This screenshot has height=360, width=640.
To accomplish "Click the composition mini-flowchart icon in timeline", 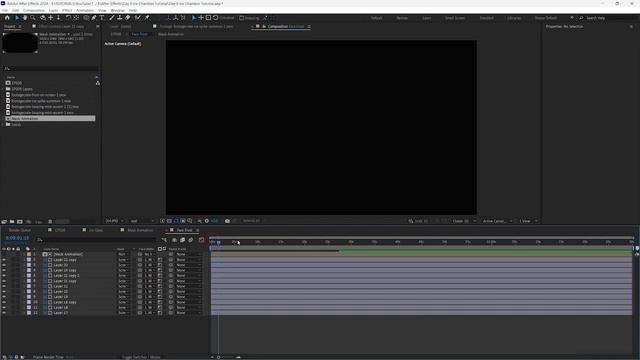I will tap(164, 240).
